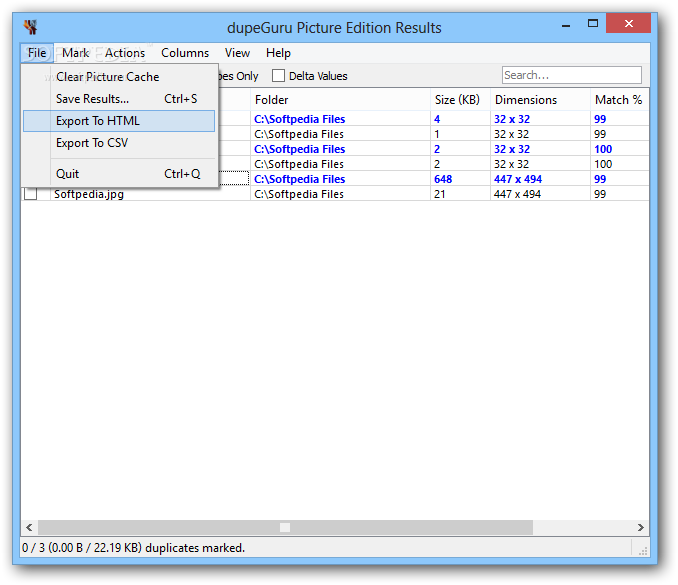Open the Mark menu
Viewport: 678px width, 585px height.
[x=75, y=53]
